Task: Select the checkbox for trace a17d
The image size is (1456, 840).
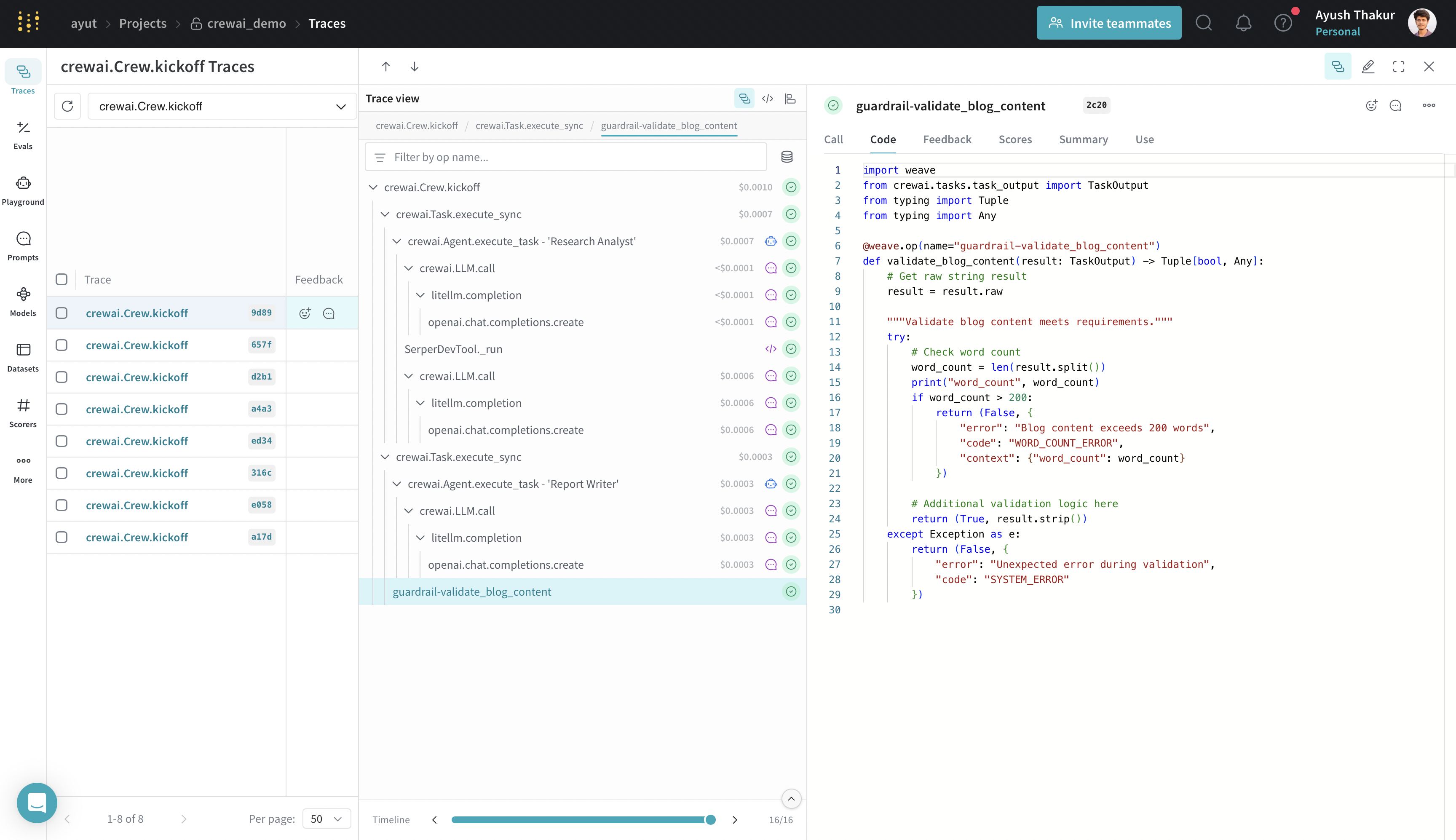Action: pos(62,537)
